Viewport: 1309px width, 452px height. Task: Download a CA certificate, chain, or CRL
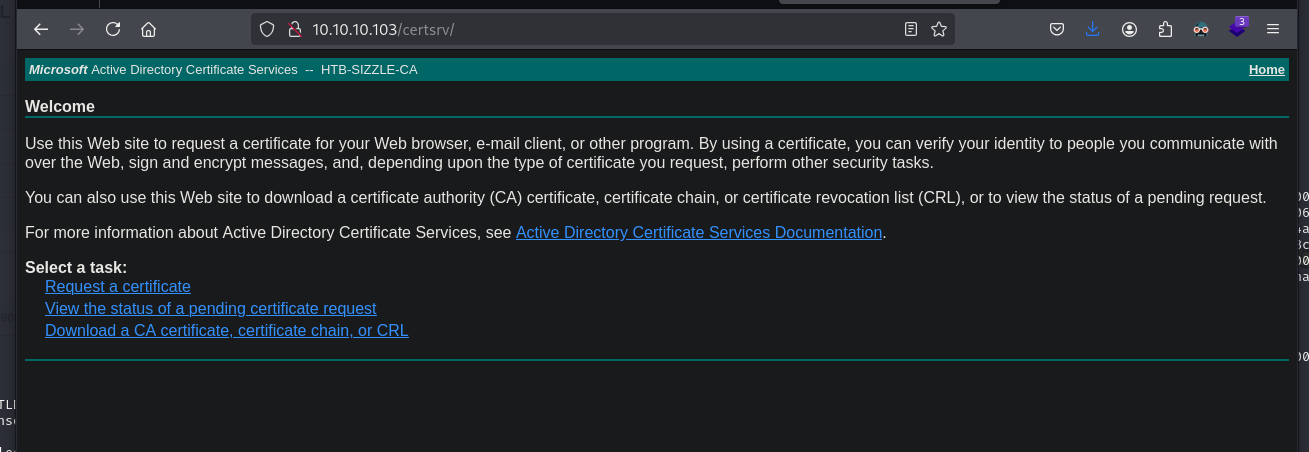pyautogui.click(x=227, y=330)
